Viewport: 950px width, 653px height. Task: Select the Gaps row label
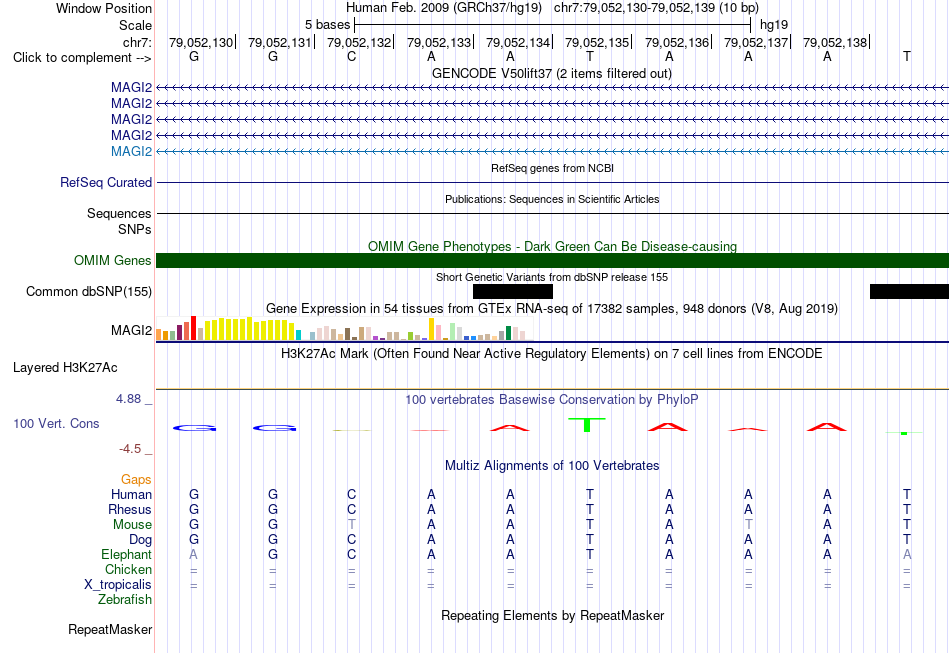coord(136,480)
